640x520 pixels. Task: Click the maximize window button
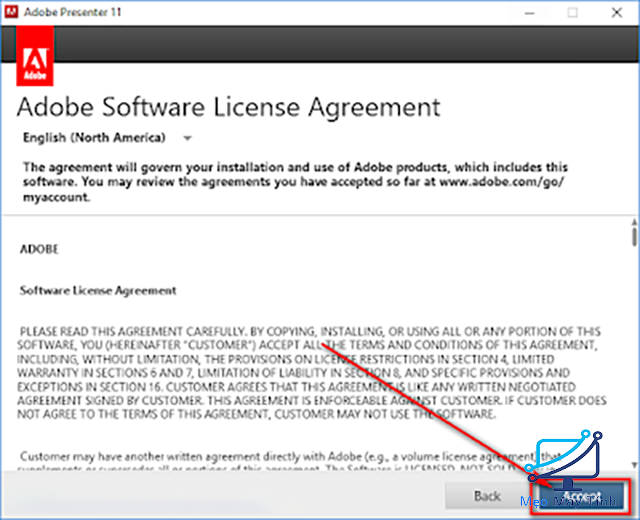(x=573, y=13)
